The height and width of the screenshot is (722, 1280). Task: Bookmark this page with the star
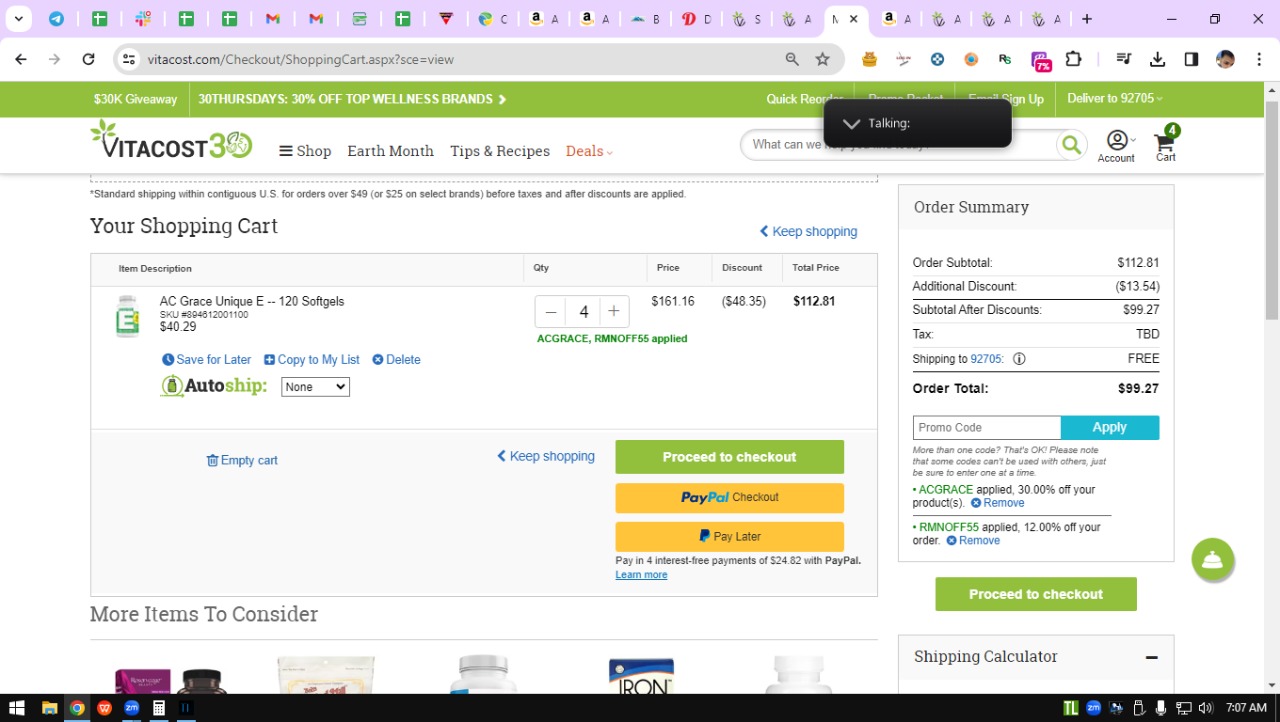click(x=823, y=59)
